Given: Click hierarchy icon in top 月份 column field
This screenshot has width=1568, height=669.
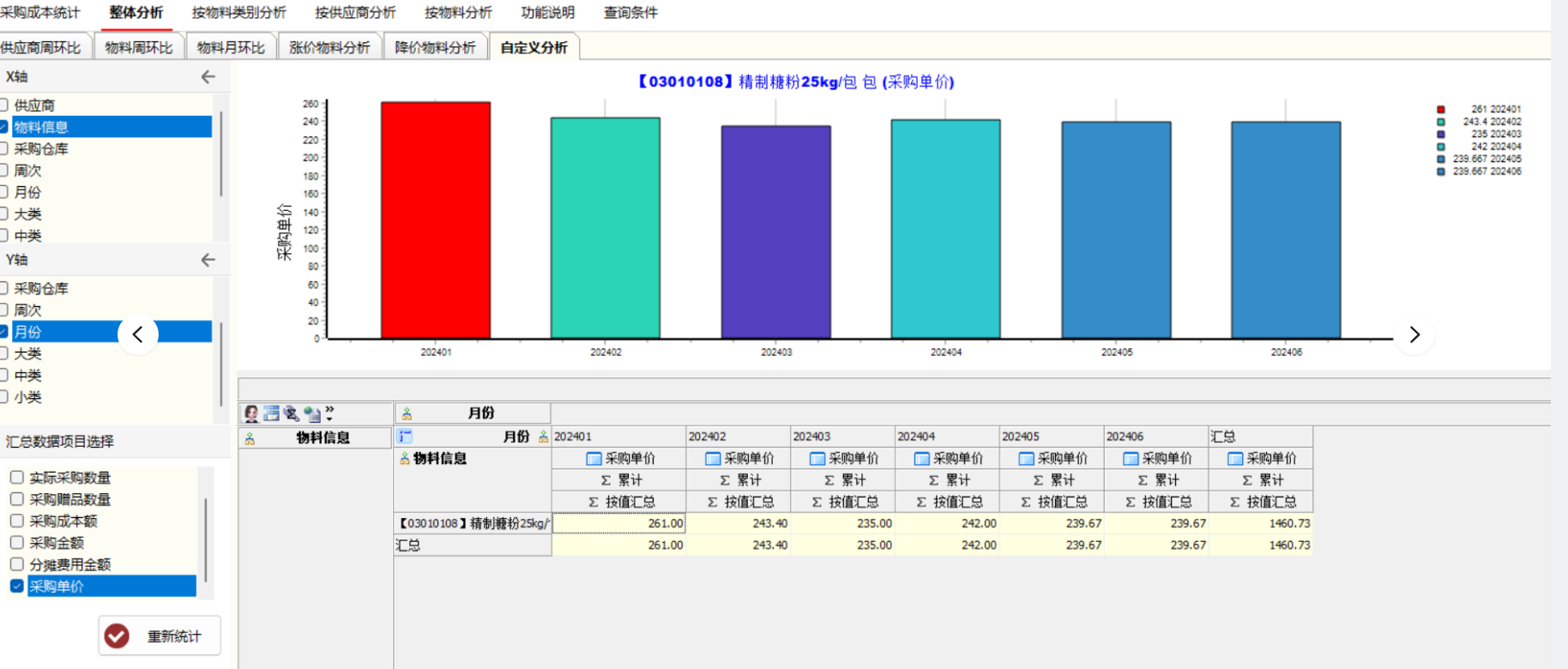Looking at the screenshot, I should pyautogui.click(x=407, y=413).
